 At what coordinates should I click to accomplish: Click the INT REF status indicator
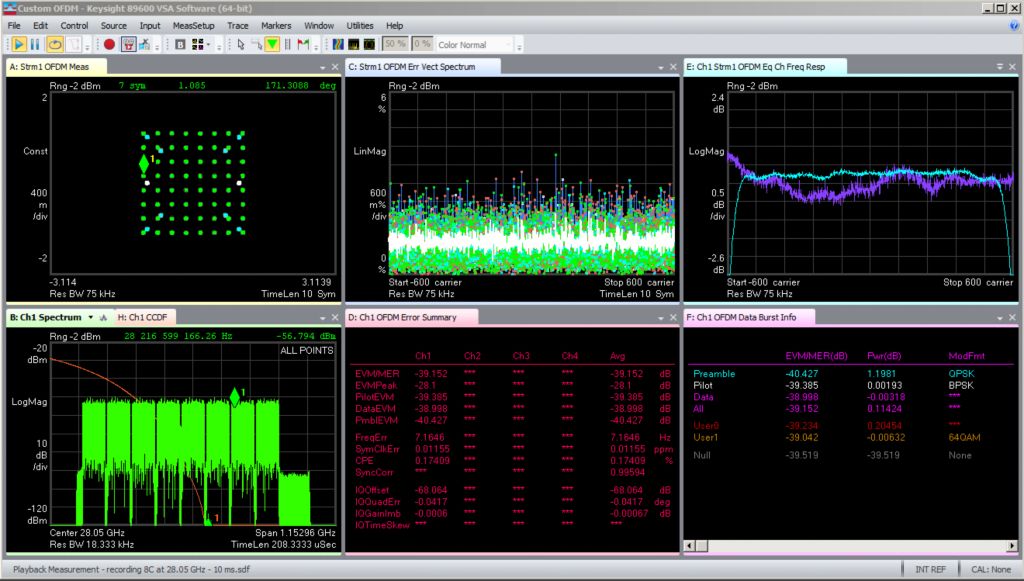pos(932,569)
